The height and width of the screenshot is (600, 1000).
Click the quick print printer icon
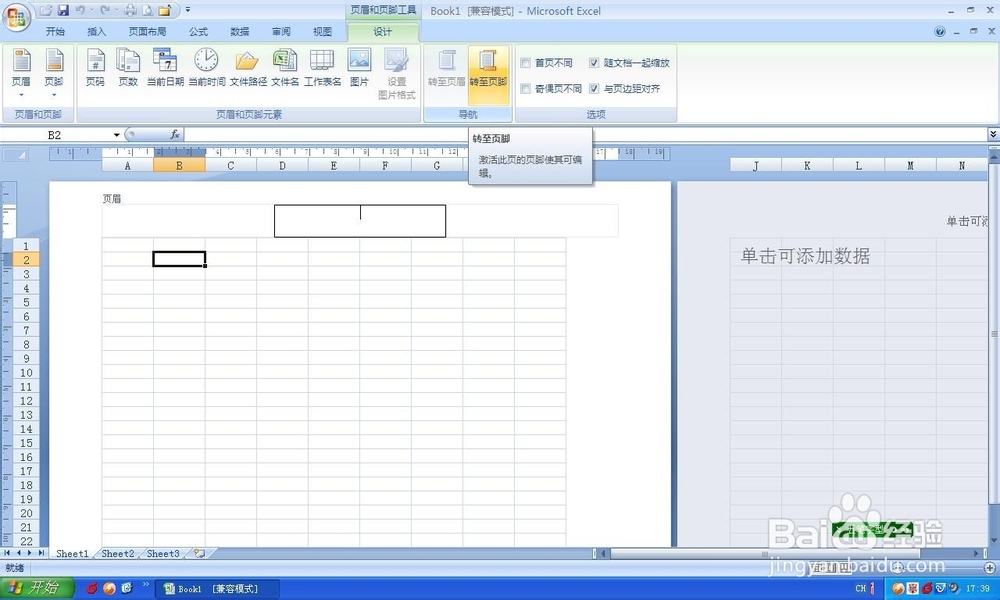pyautogui.click(x=130, y=10)
